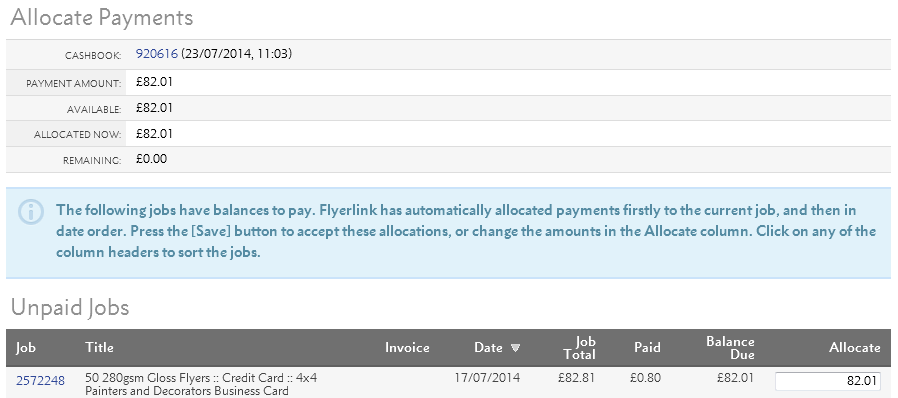Select the Payment Amount £82.01 value
Image resolution: width=898 pixels, height=398 pixels.
click(x=154, y=82)
